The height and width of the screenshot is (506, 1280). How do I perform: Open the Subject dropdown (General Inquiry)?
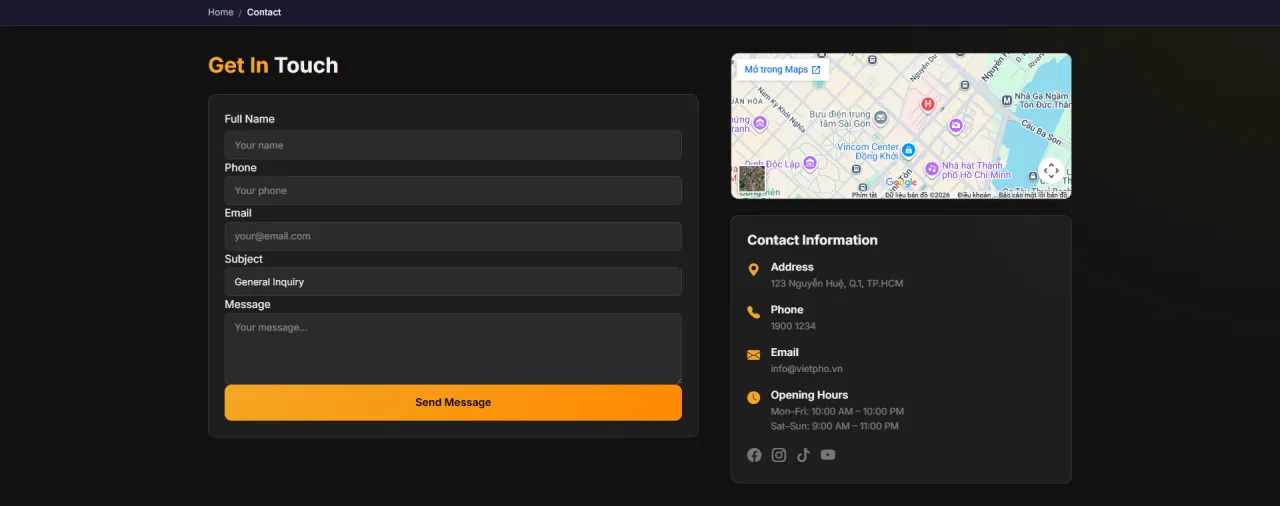[453, 281]
